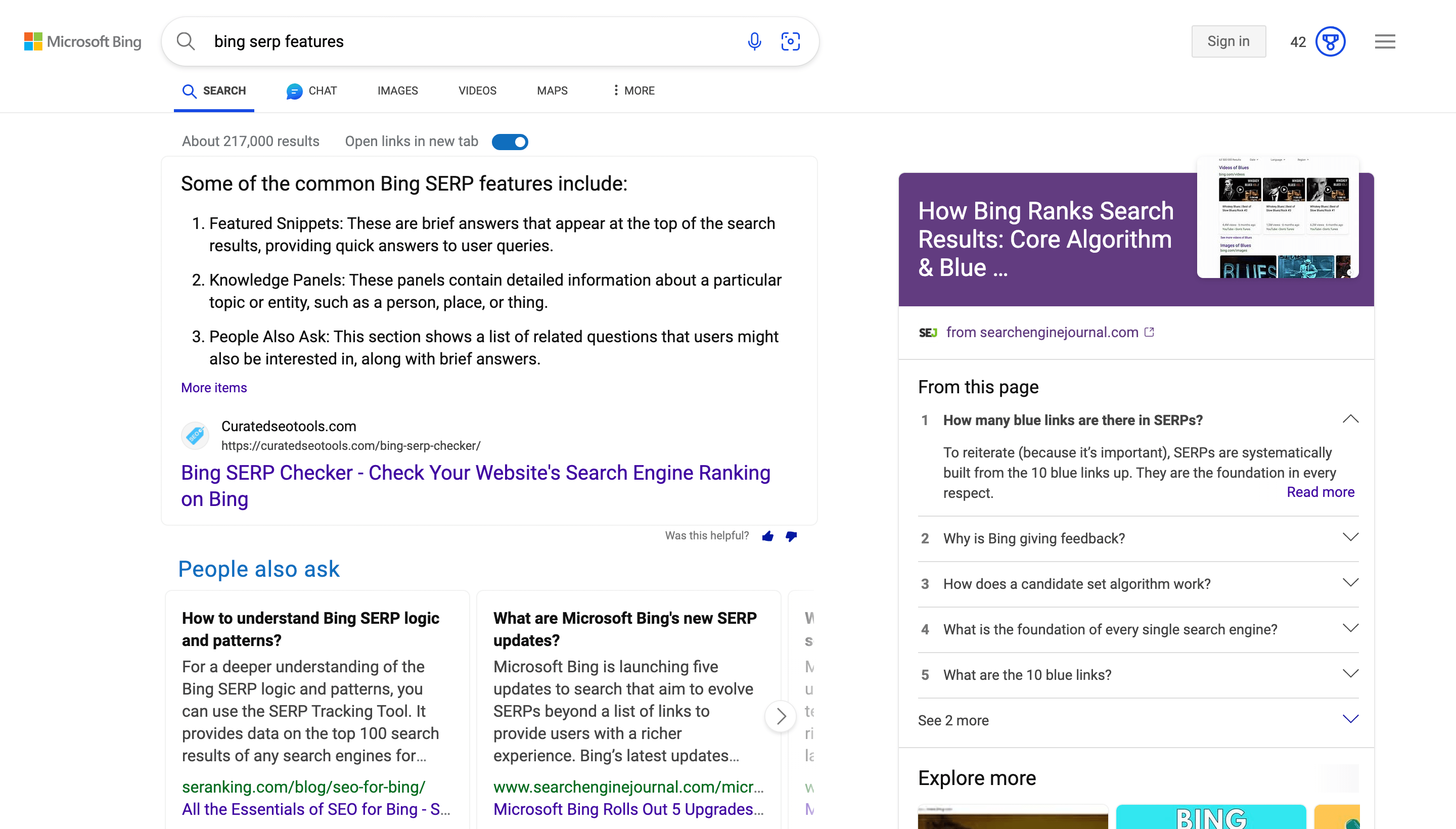
Task: Click the thumbs down not helpful icon
Action: [790, 535]
